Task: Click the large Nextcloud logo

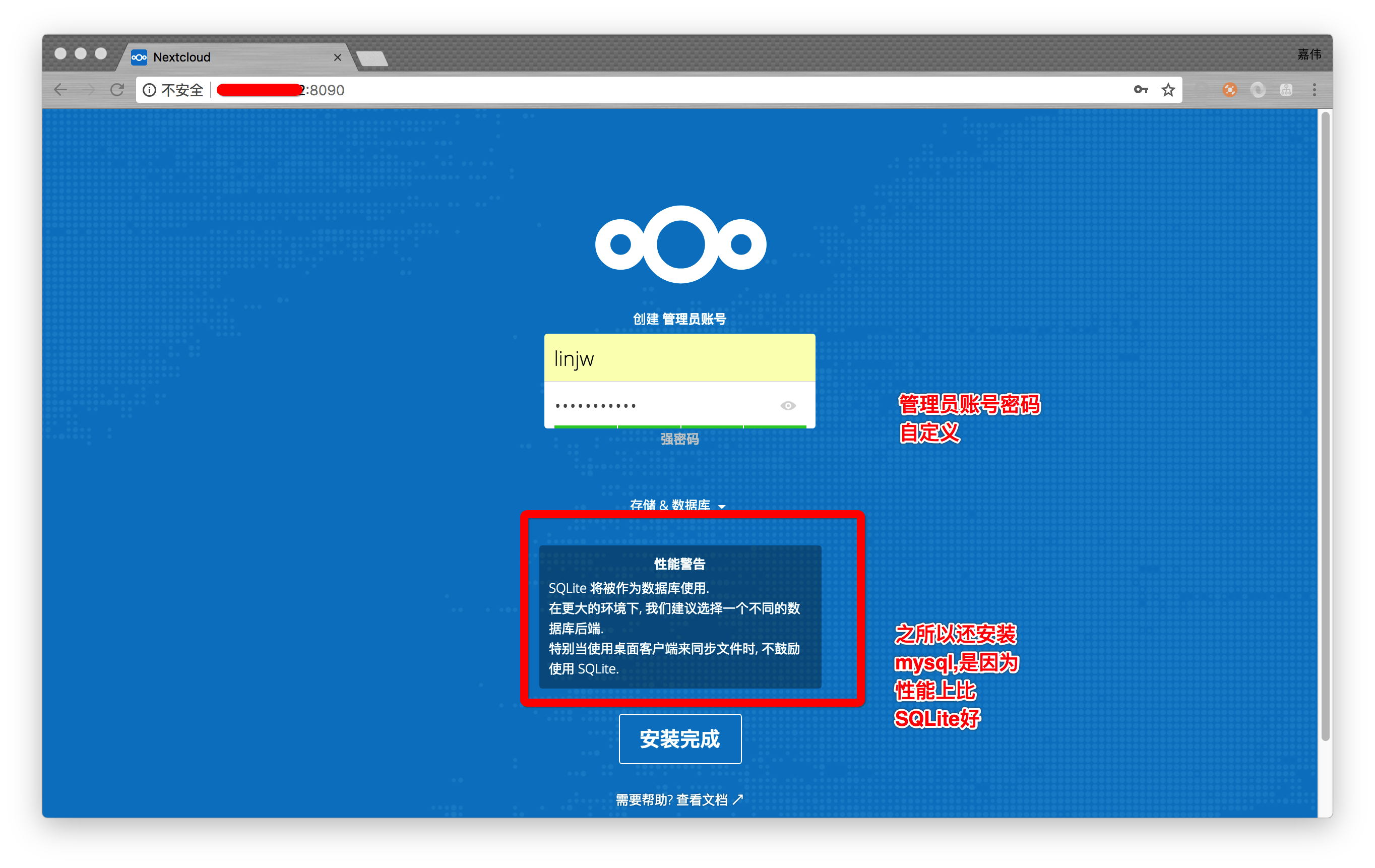Action: 680,244
